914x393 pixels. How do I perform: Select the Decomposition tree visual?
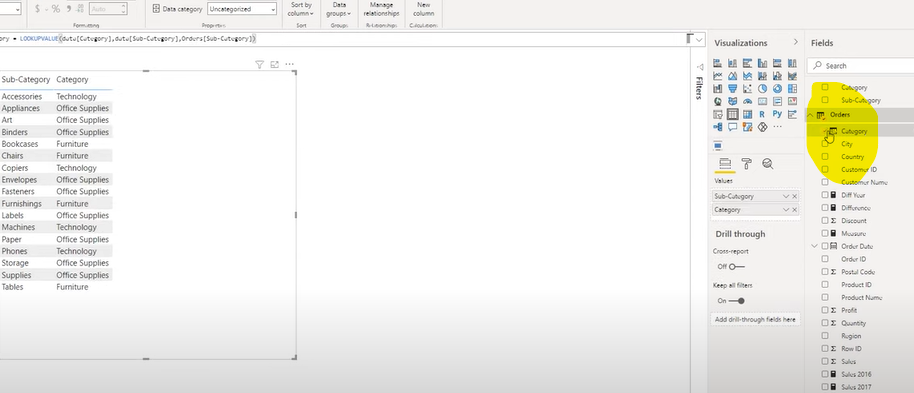[x=718, y=127]
